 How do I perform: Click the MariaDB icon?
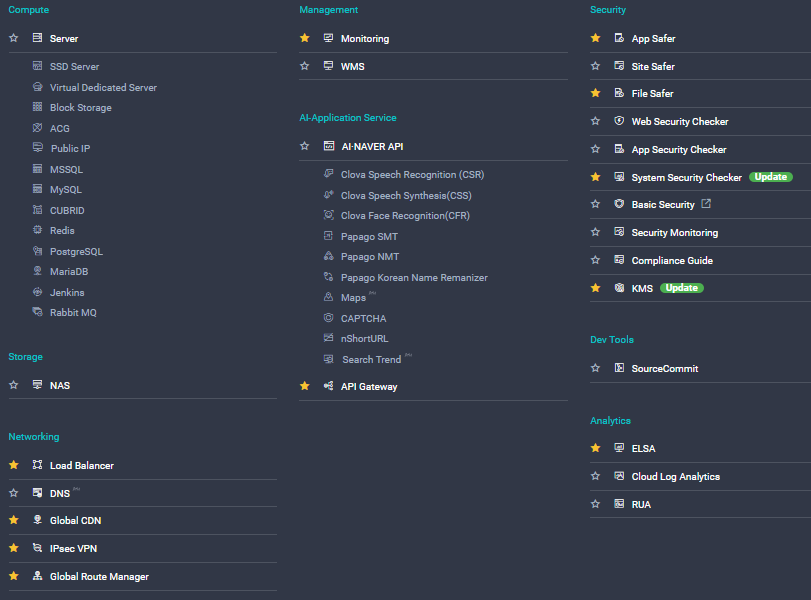click(x=37, y=271)
